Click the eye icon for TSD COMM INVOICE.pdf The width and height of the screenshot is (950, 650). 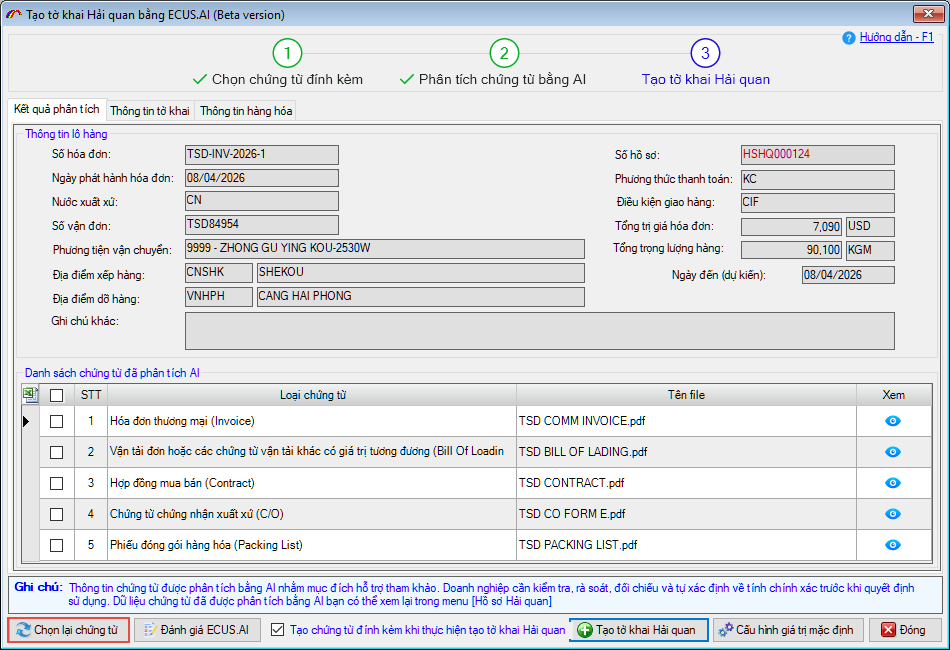pos(893,421)
